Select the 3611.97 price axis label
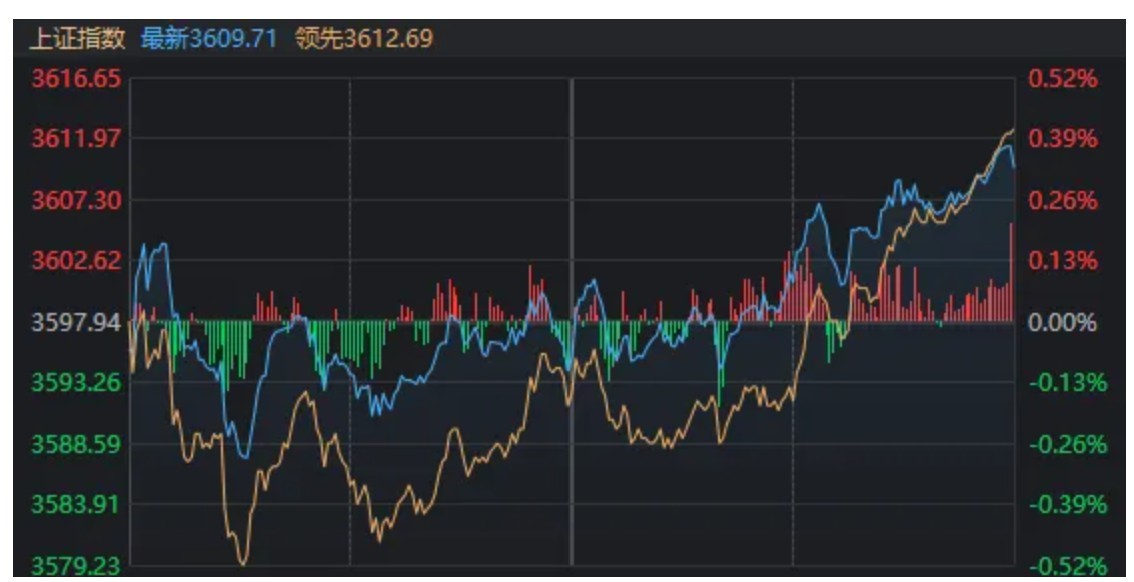 (x=76, y=138)
